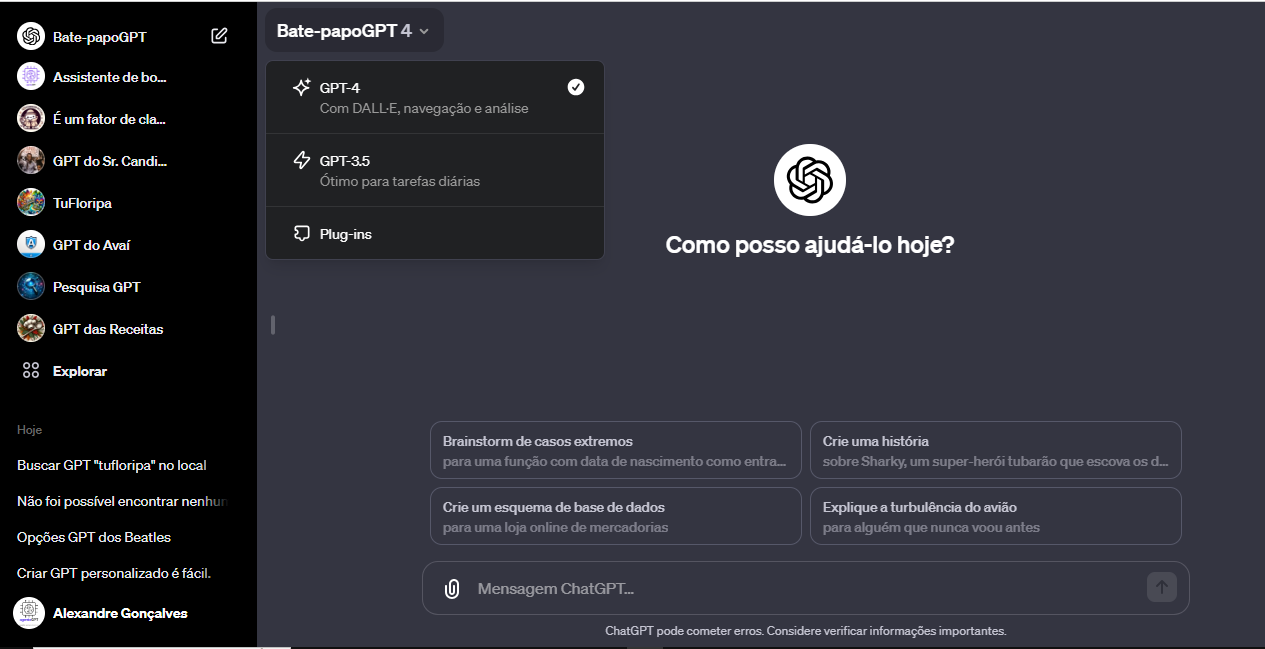Viewport: 1265px width, 649px height.
Task: Switch to the GPT-3.5 model
Action: tap(435, 169)
